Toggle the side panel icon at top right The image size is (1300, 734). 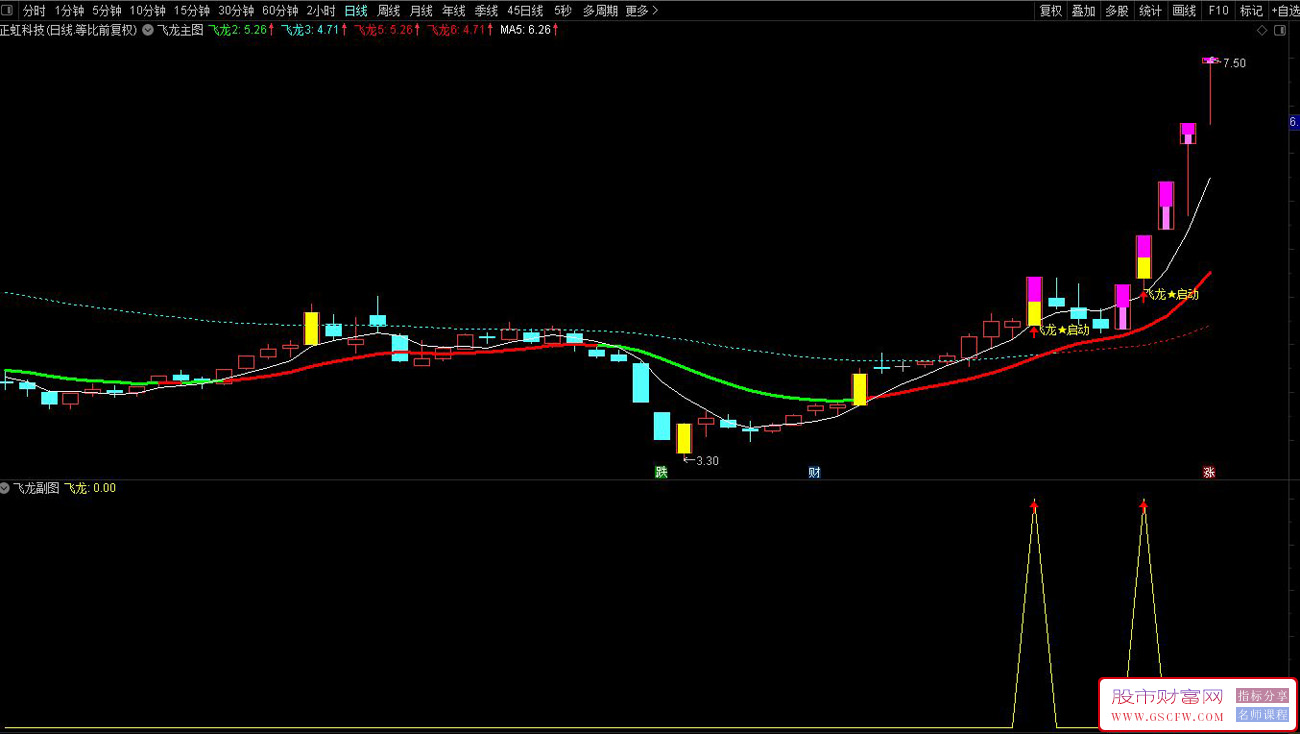[x=1279, y=31]
